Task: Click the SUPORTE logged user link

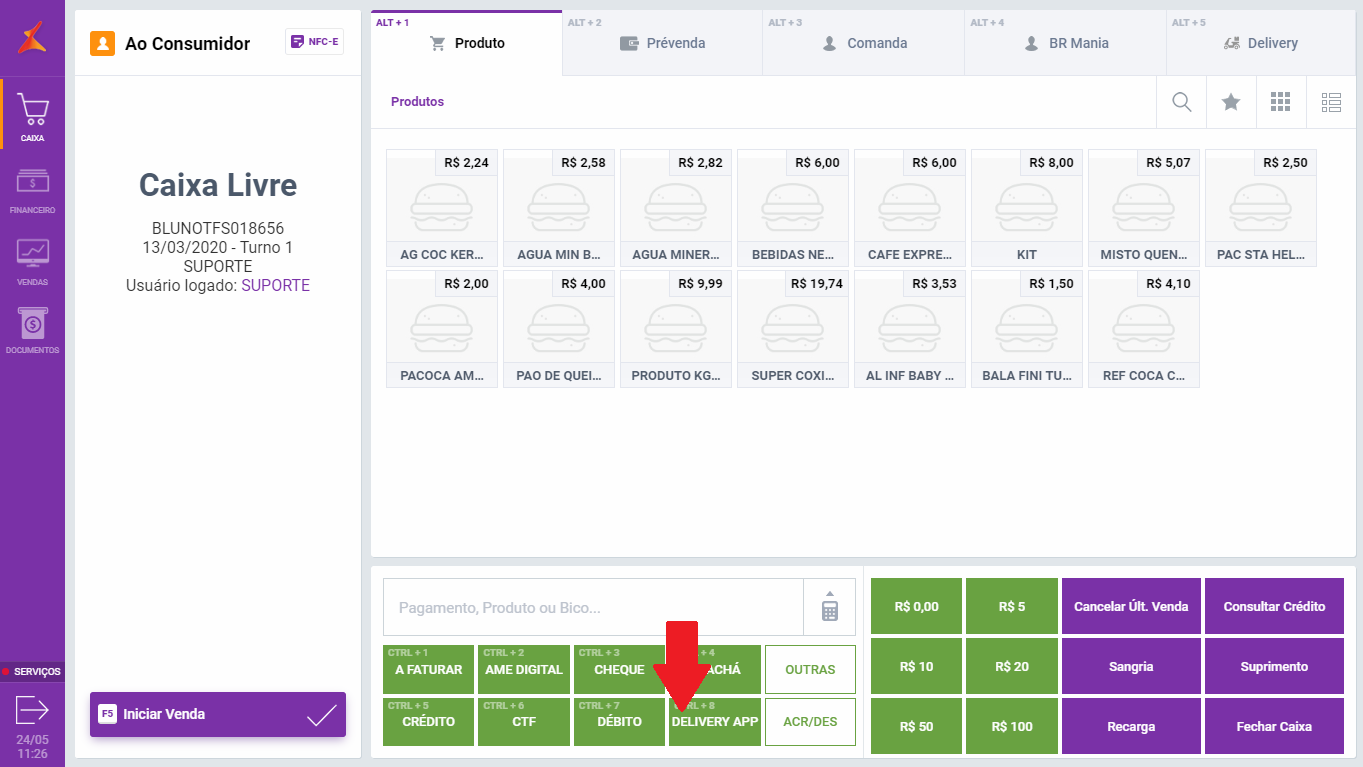Action: click(275, 285)
